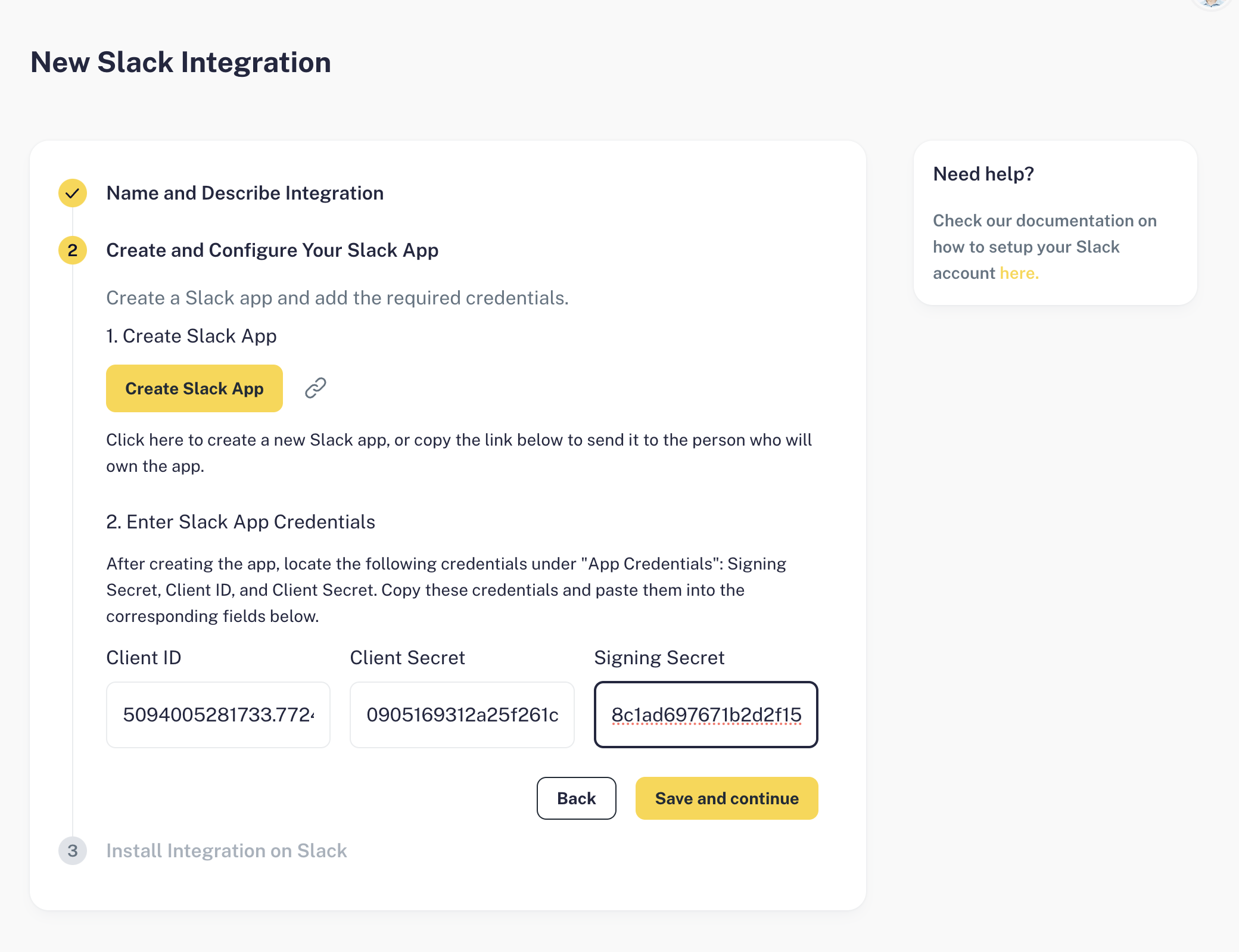The height and width of the screenshot is (952, 1239).
Task: Open the documentation 'here' link
Action: [x=1019, y=273]
